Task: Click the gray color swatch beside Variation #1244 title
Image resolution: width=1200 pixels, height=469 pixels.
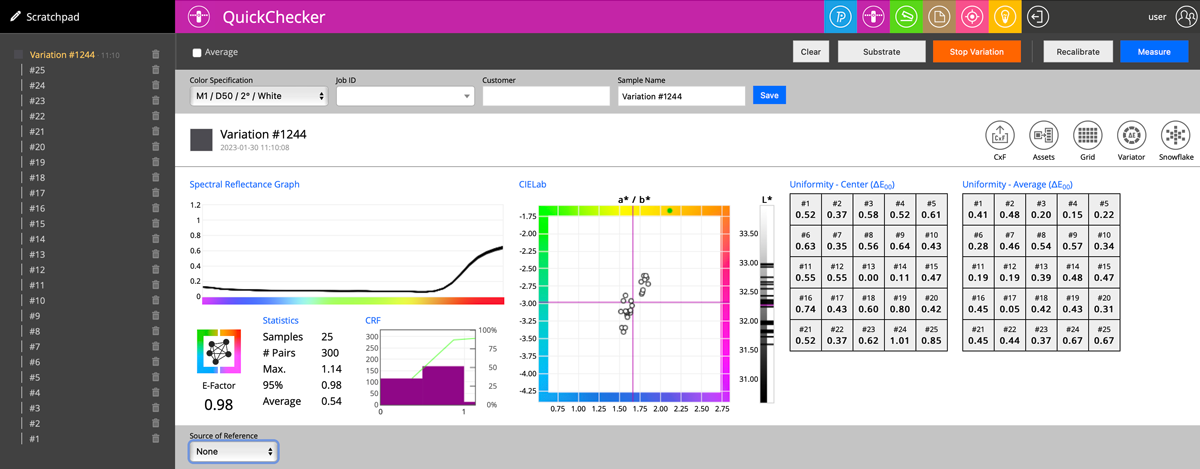Action: [201, 139]
